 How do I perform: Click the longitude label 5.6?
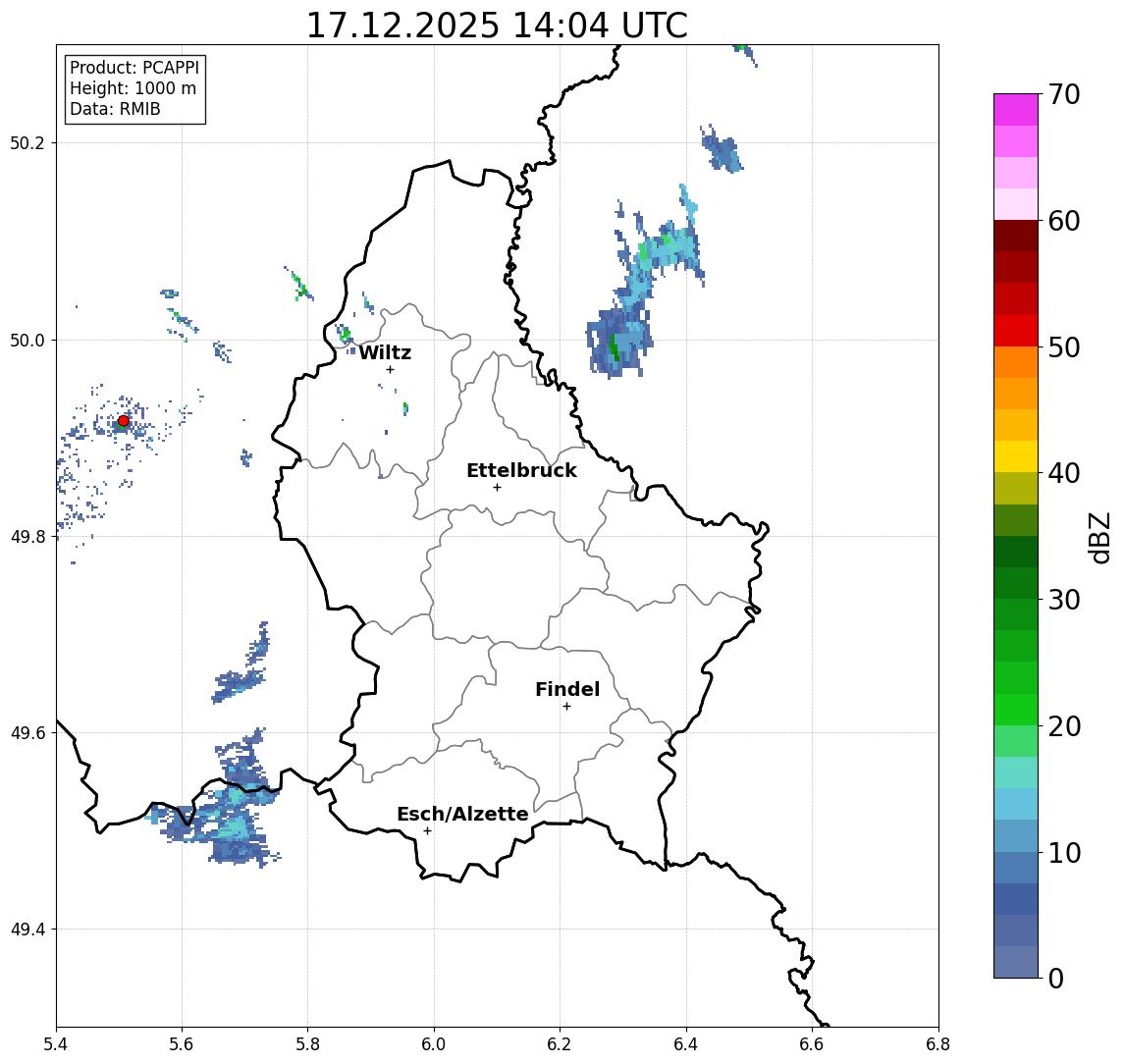coord(182,1044)
